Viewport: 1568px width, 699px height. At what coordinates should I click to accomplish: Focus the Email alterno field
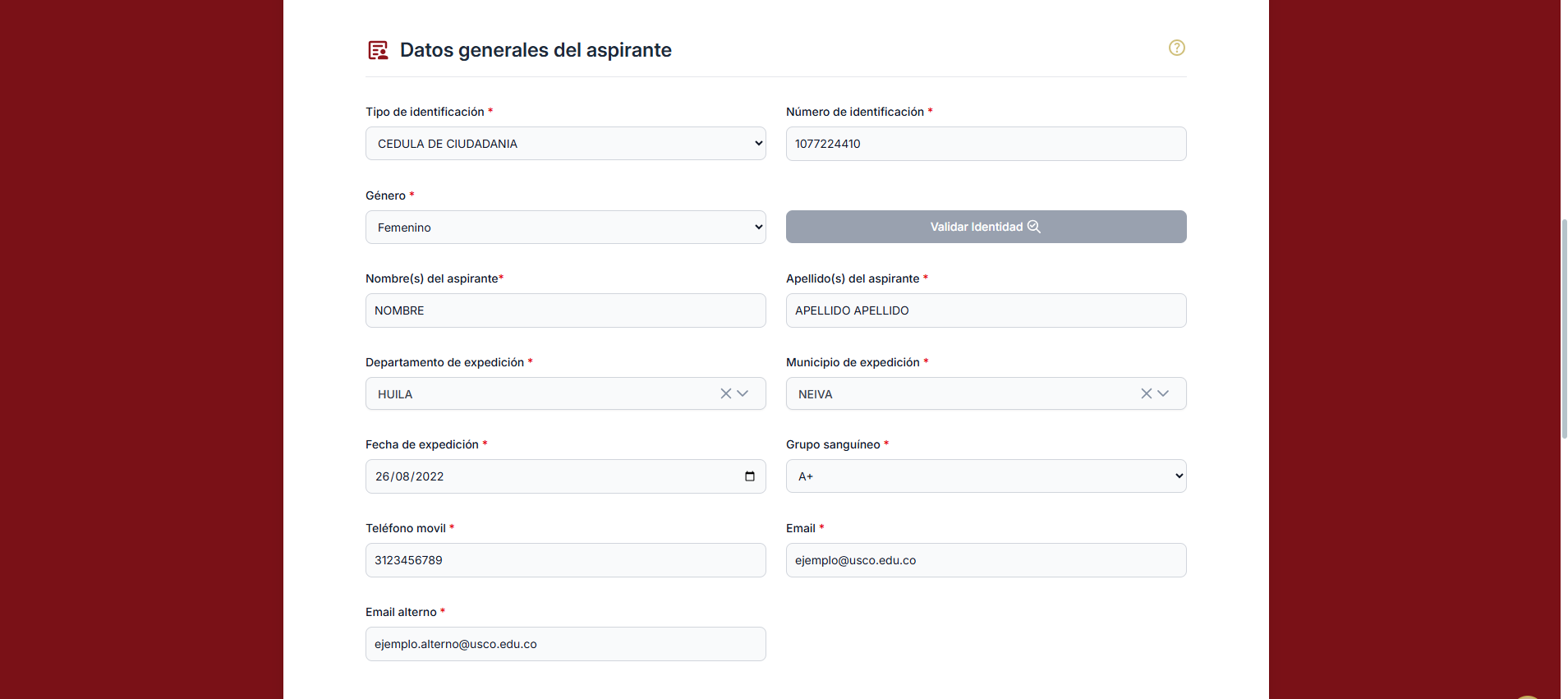pos(565,644)
